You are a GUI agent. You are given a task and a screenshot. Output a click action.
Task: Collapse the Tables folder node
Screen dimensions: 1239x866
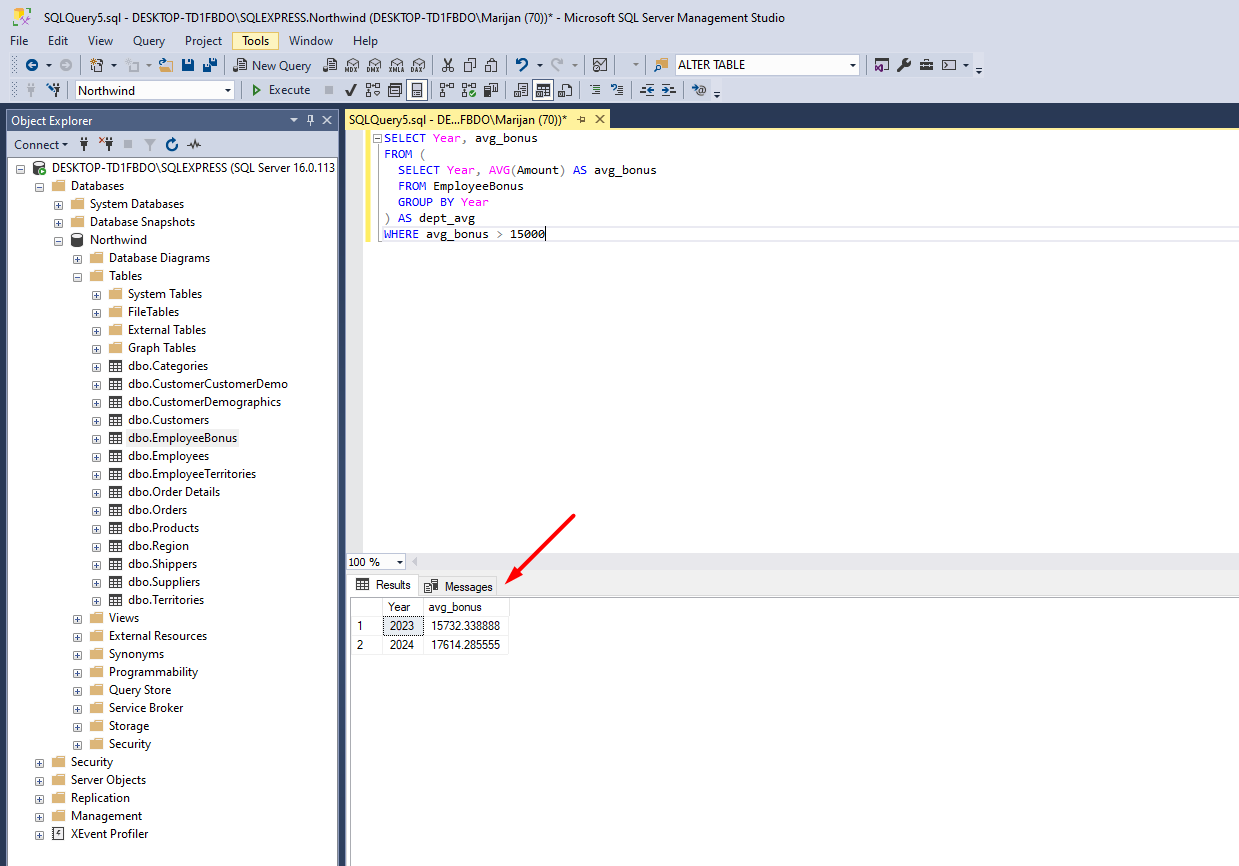coord(78,276)
